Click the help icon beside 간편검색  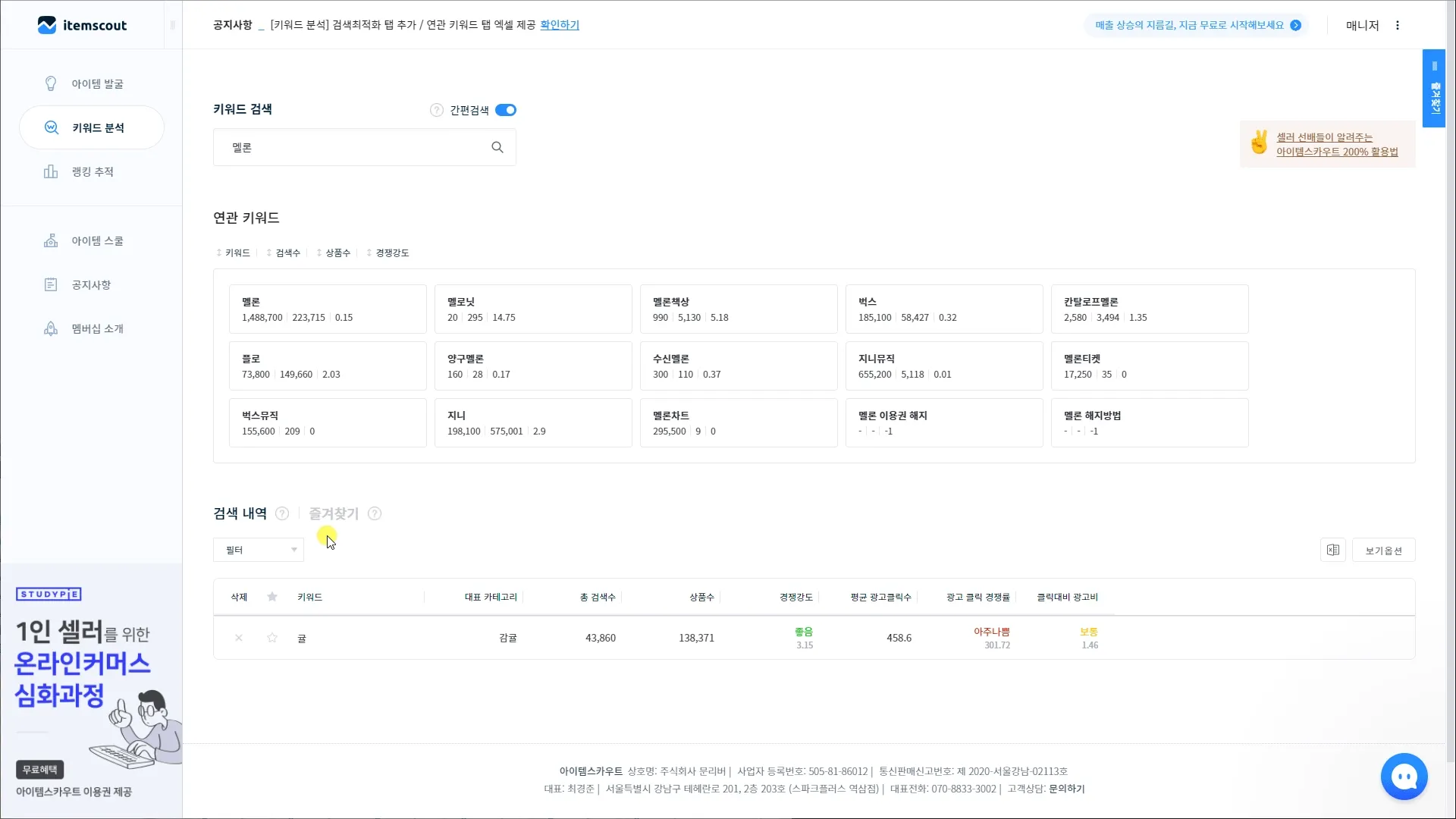(x=437, y=110)
